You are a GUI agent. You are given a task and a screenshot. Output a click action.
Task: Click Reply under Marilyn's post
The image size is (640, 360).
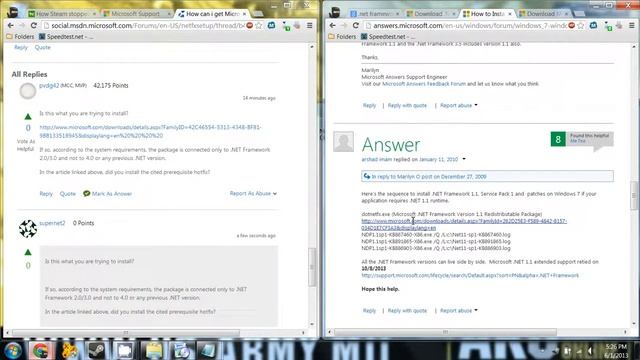tap(369, 105)
